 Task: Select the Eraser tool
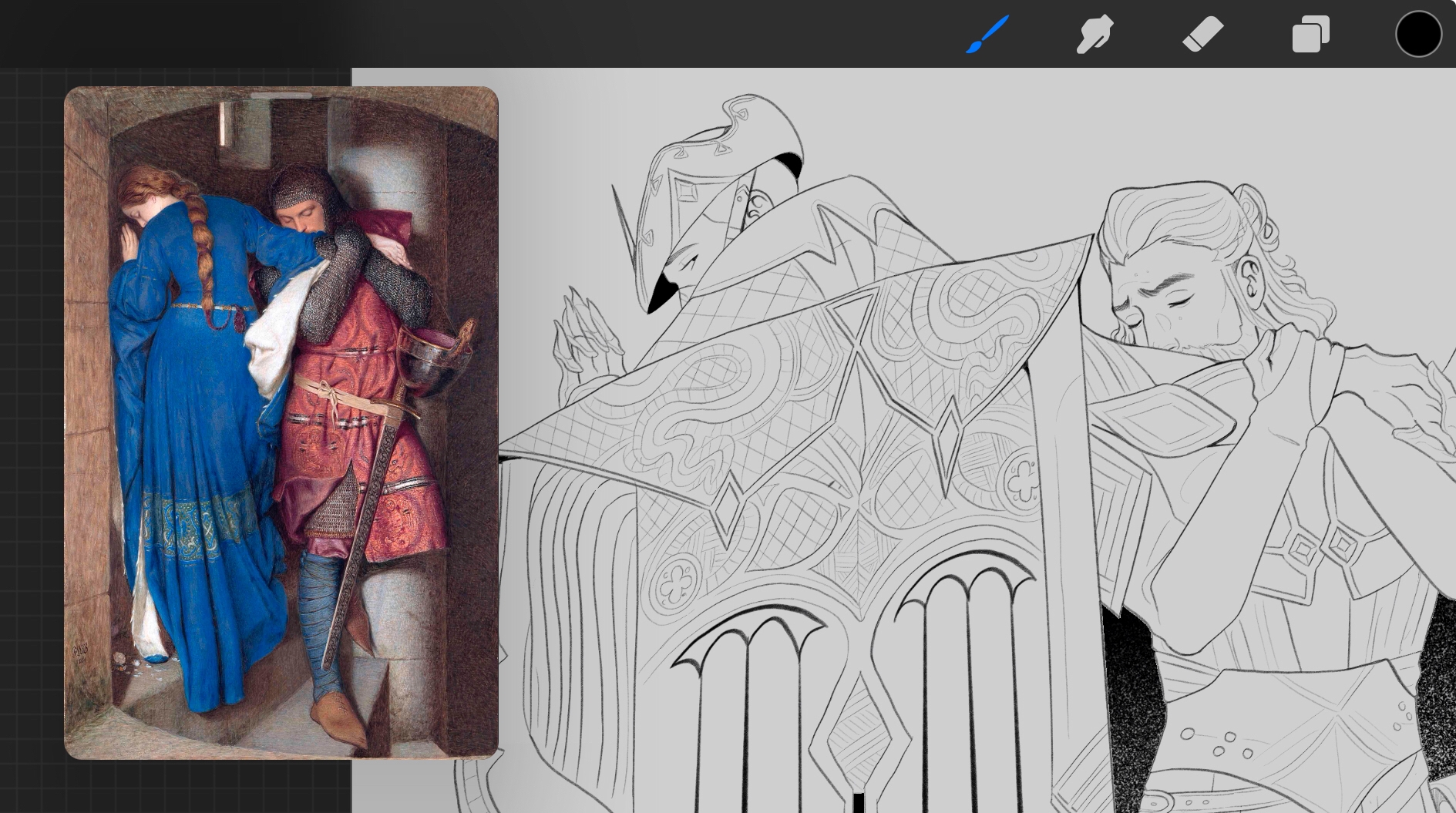(x=1202, y=35)
